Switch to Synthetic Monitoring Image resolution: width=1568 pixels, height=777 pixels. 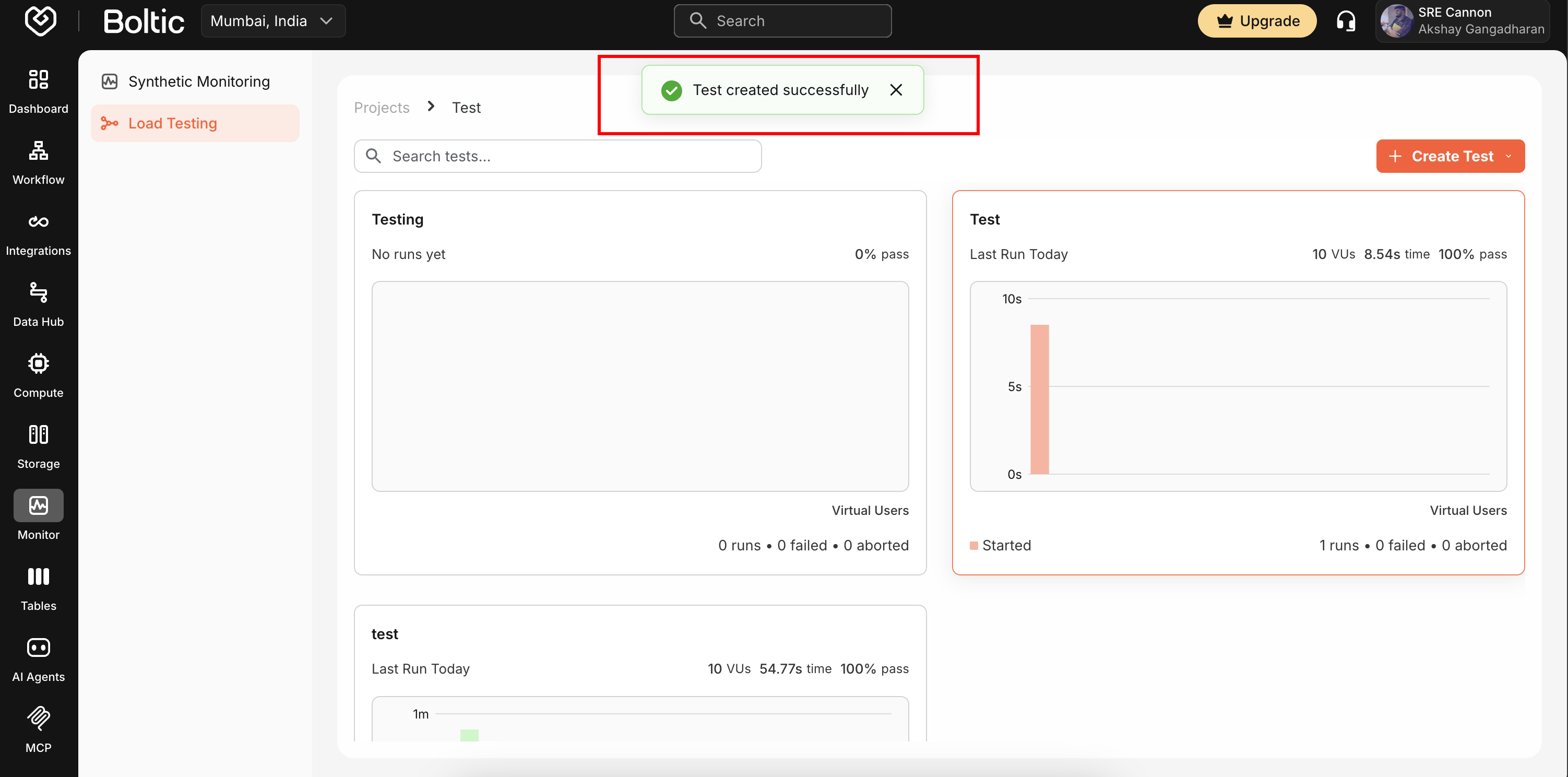point(198,81)
